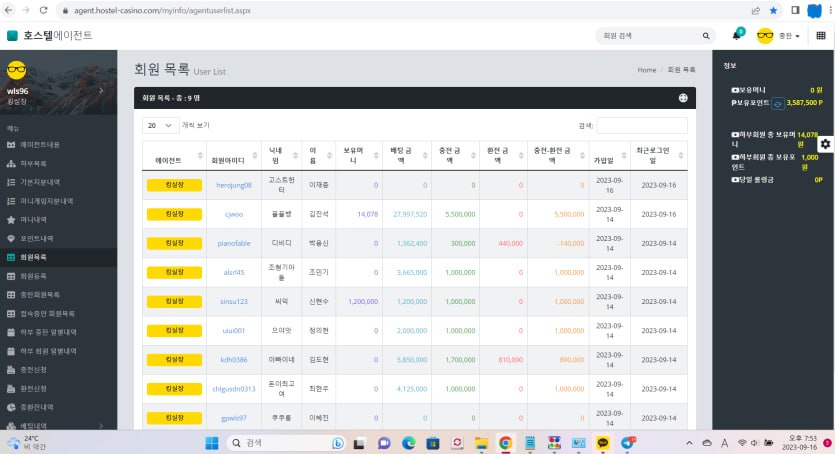Go to 충전신청 in the sidebar
Viewport: 835px width, 454px height.
[x=34, y=369]
